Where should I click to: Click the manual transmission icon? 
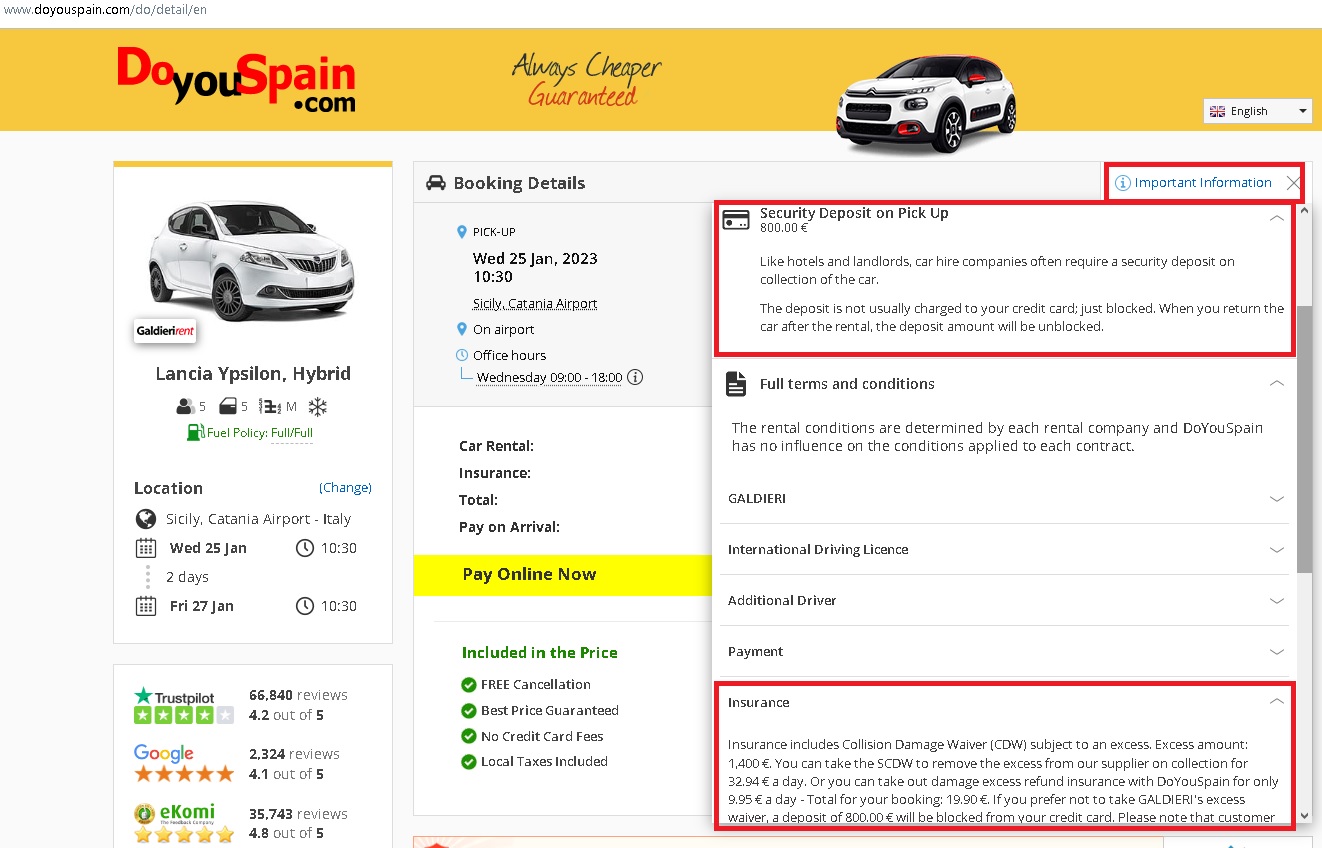(x=270, y=407)
